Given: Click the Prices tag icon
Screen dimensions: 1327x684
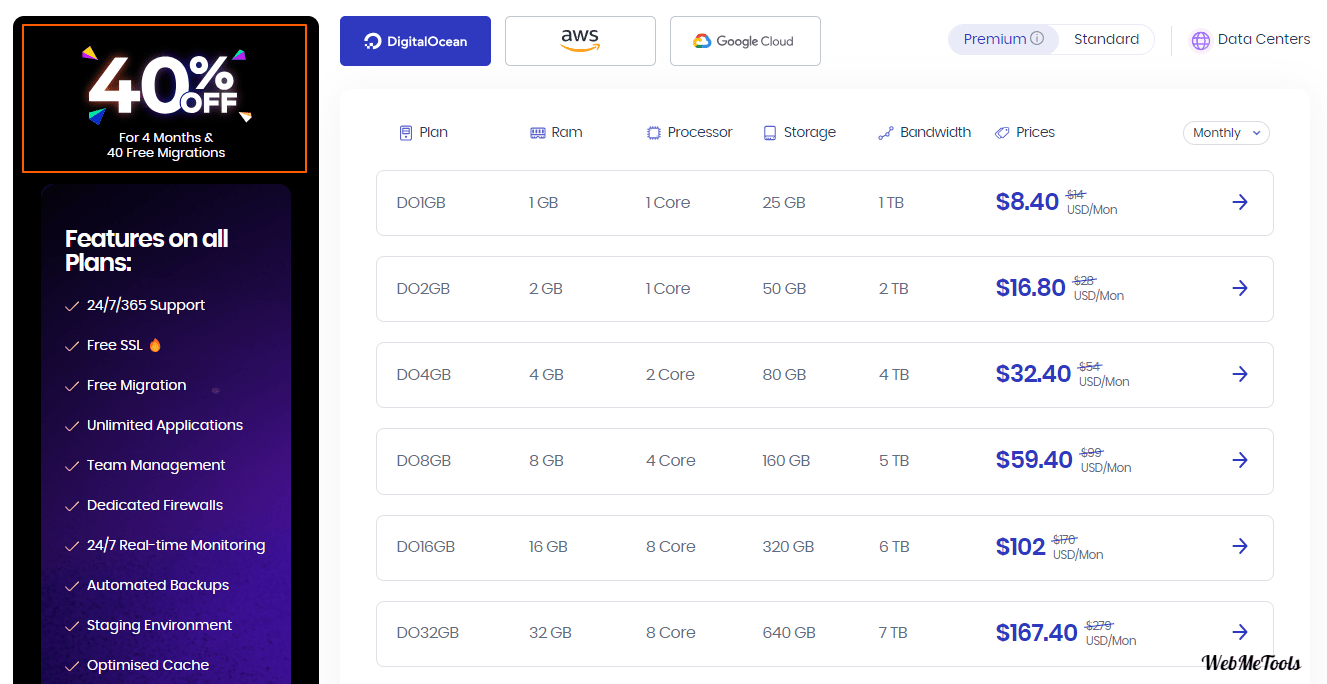Looking at the screenshot, I should [1002, 133].
